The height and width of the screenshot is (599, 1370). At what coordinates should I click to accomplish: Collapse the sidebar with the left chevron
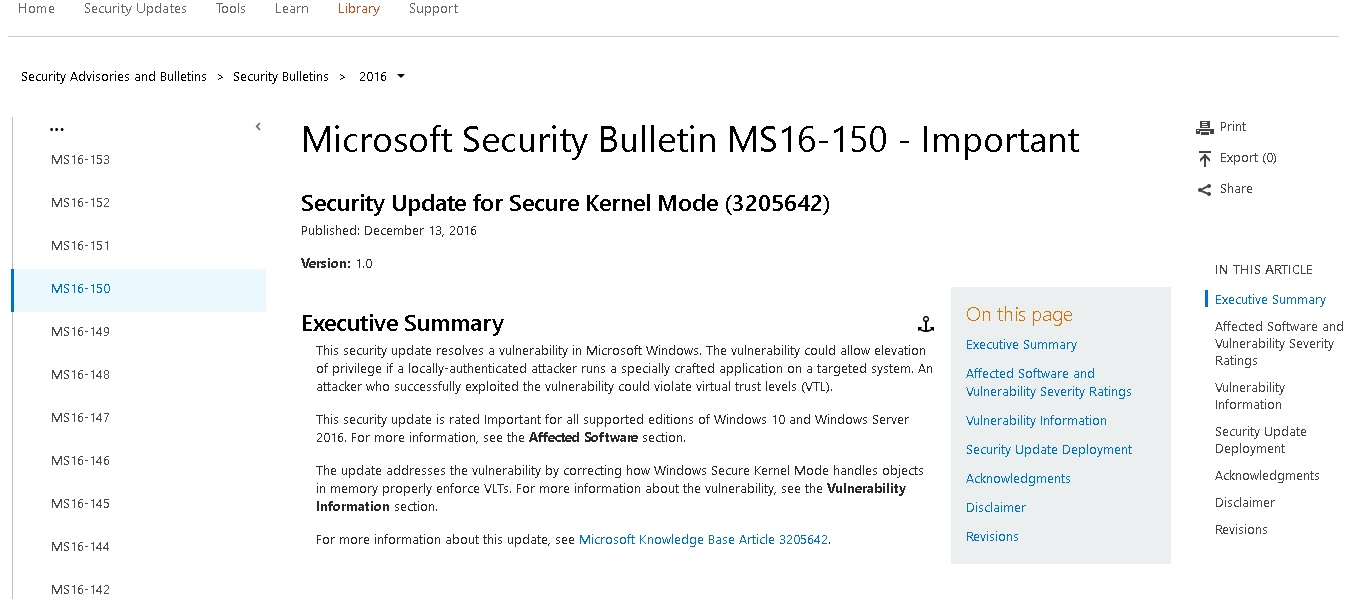tap(258, 127)
